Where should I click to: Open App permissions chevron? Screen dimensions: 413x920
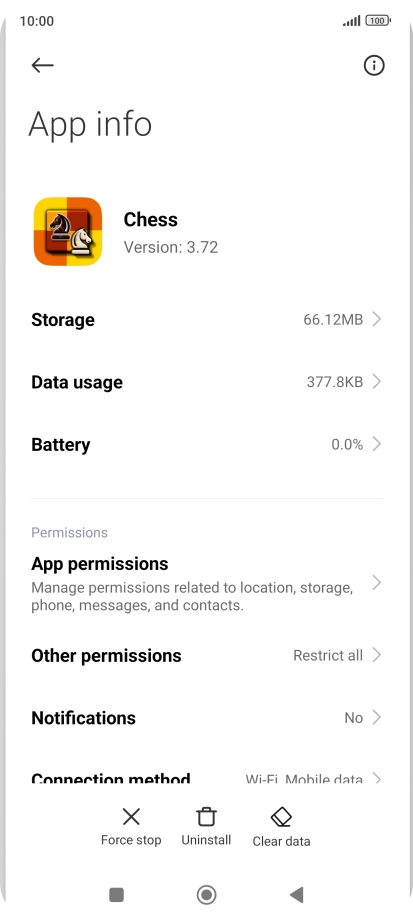pos(377,583)
